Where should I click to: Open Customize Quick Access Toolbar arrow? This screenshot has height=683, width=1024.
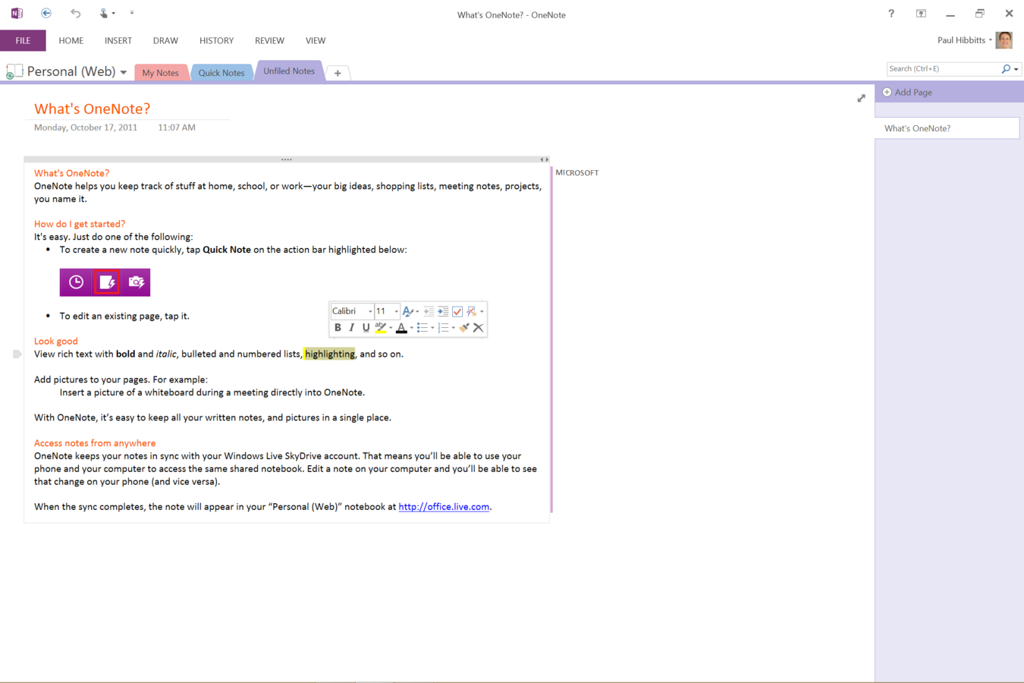[132, 13]
